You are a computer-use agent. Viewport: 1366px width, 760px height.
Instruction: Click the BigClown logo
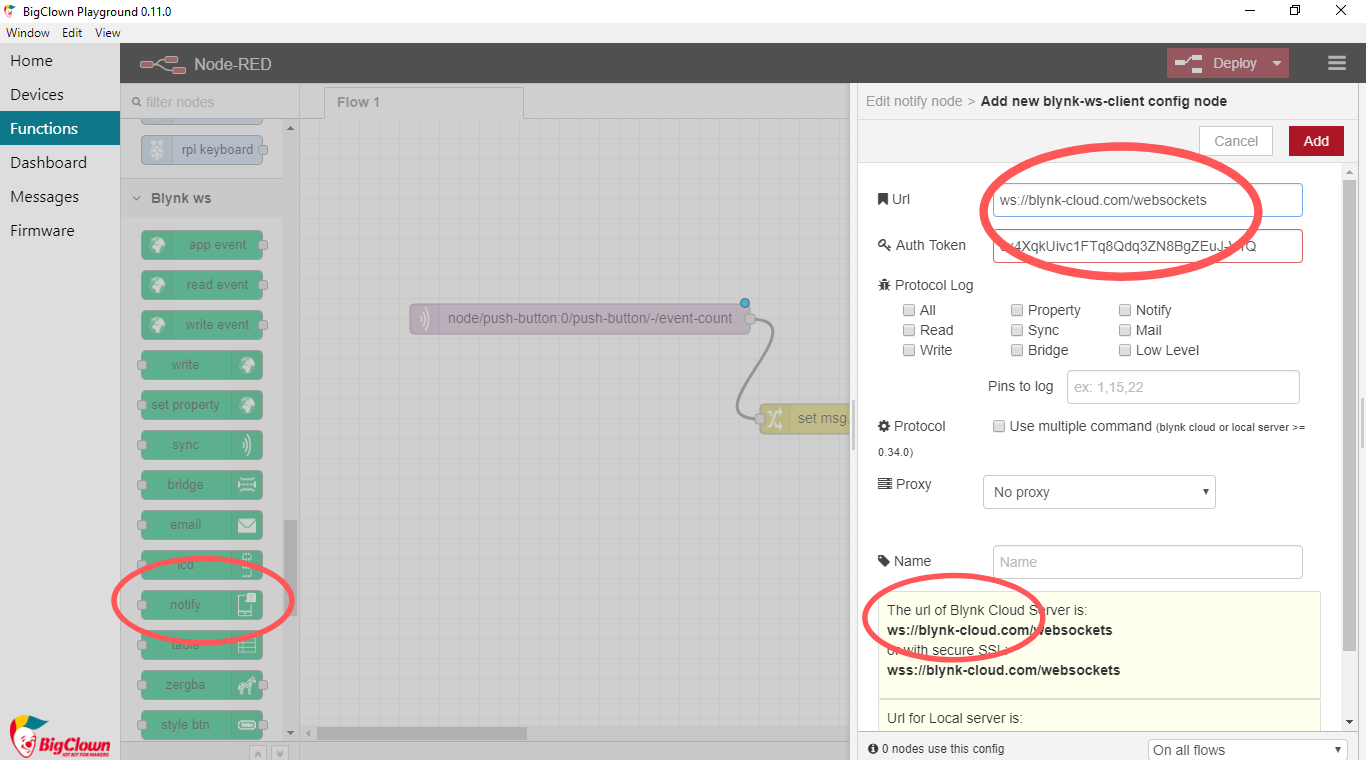59,736
